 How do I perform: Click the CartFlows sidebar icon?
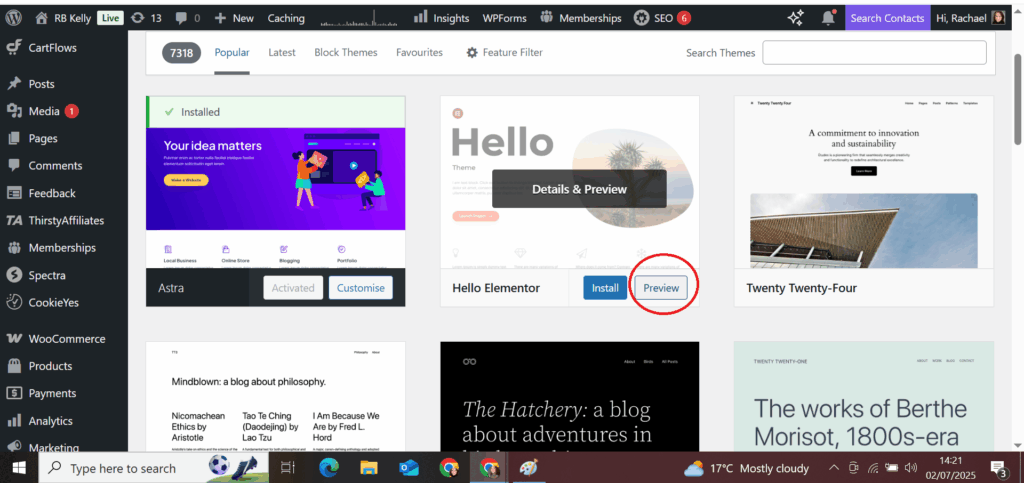(14, 48)
